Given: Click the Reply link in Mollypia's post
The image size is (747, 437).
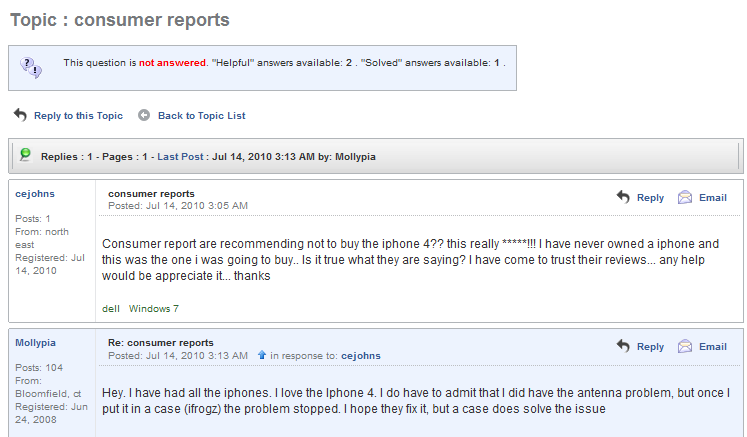Looking at the screenshot, I should (650, 347).
